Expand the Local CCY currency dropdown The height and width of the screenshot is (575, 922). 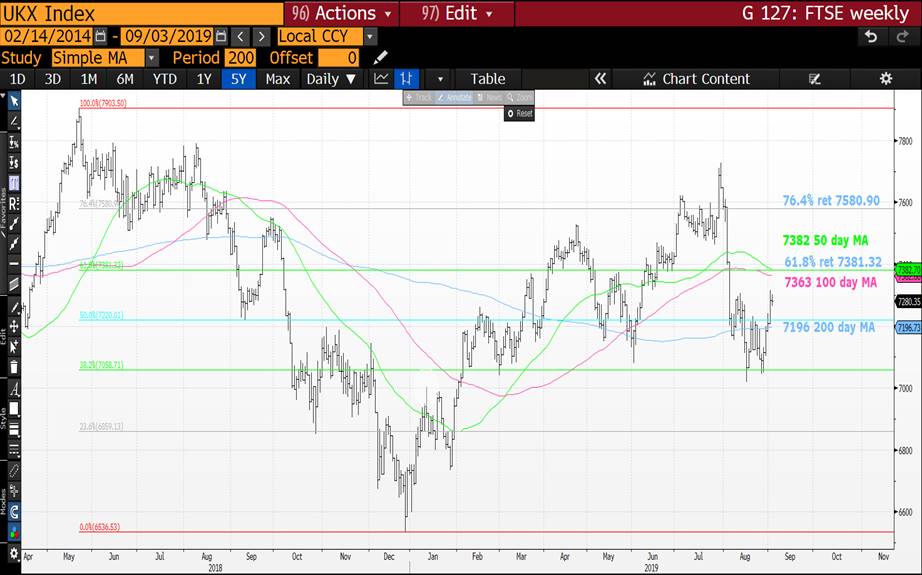(370, 36)
